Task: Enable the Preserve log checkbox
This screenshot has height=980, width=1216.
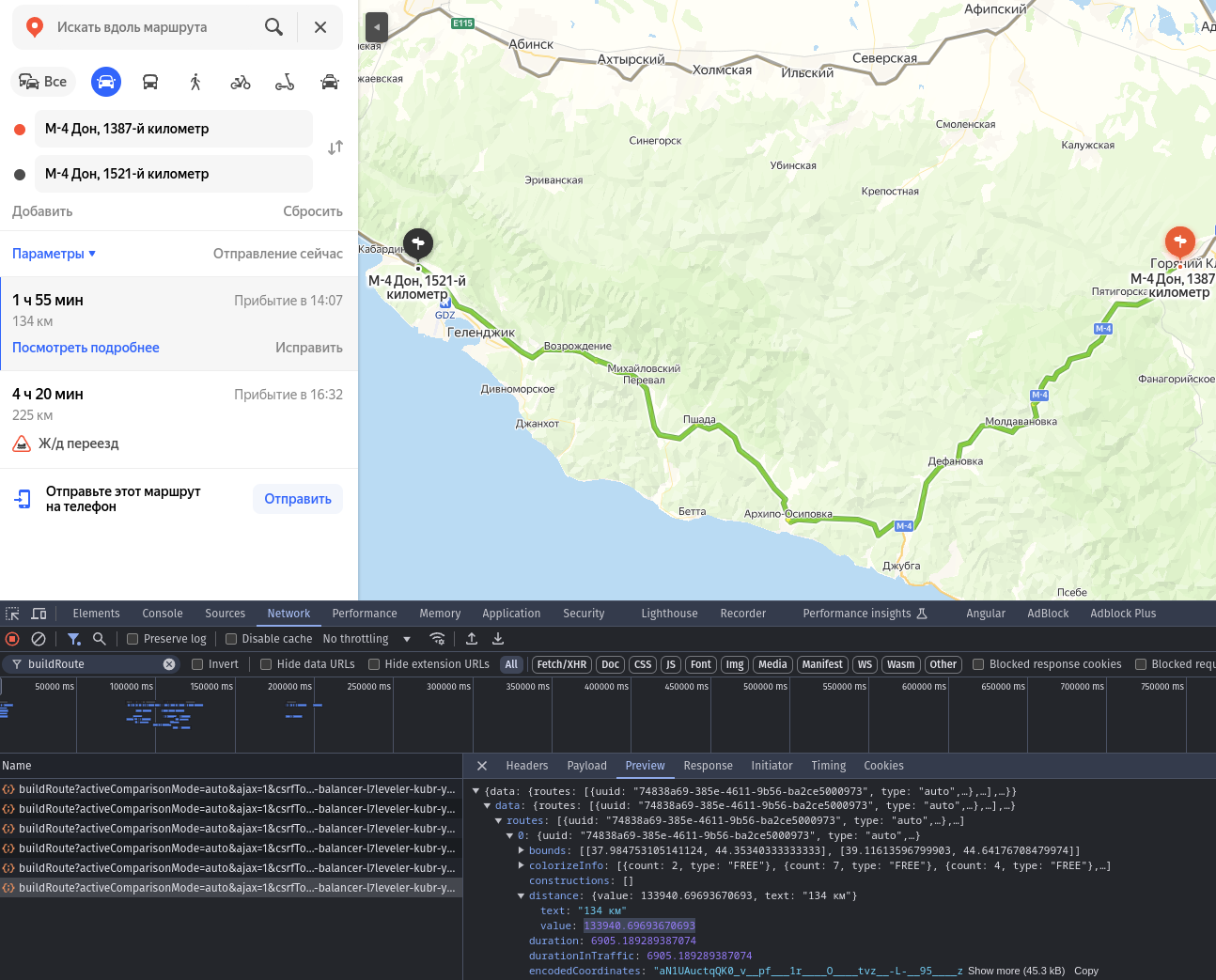Action: (x=133, y=639)
